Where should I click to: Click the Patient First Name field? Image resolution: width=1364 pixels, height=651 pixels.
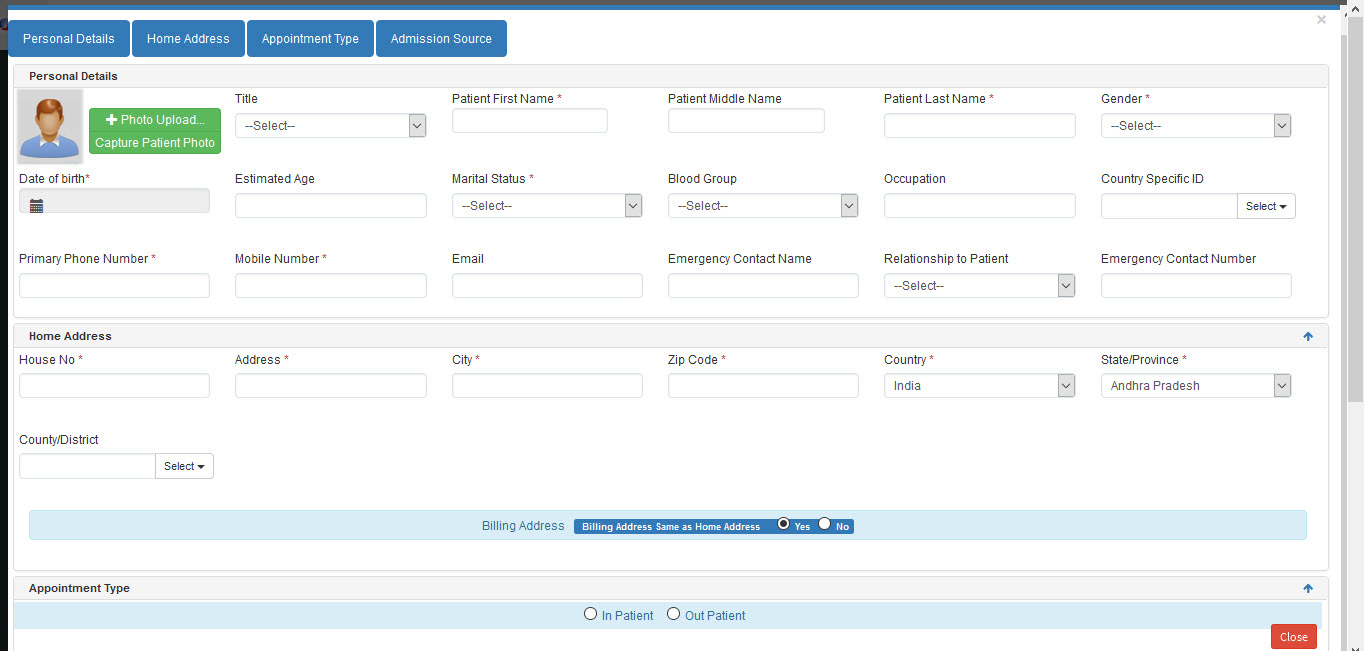pos(530,121)
